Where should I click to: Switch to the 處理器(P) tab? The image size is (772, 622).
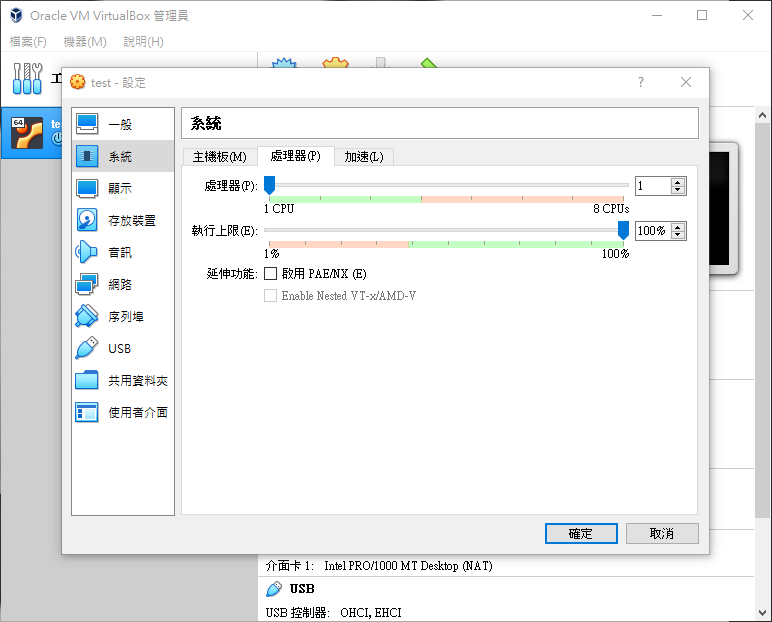[295, 156]
